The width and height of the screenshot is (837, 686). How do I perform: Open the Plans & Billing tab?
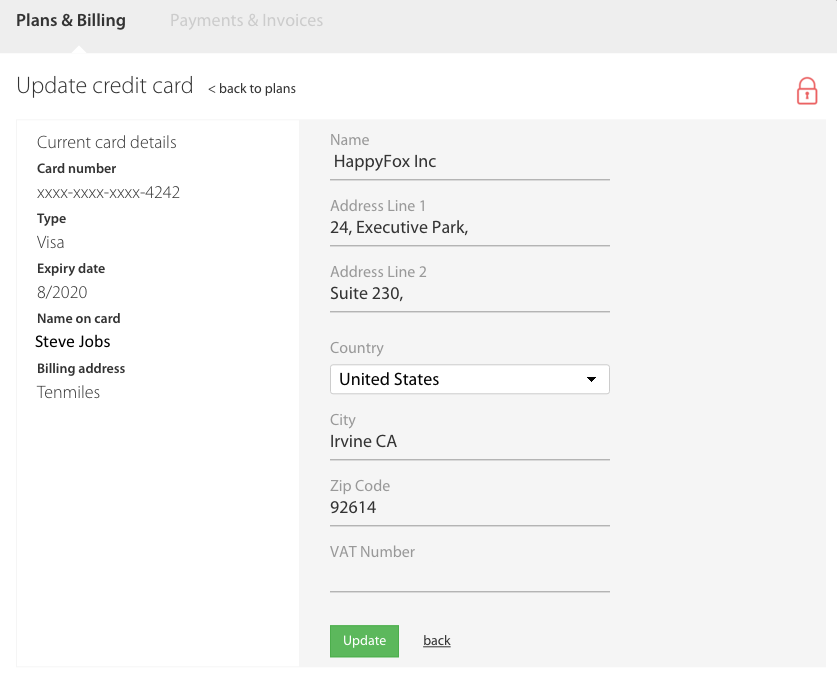[x=71, y=20]
